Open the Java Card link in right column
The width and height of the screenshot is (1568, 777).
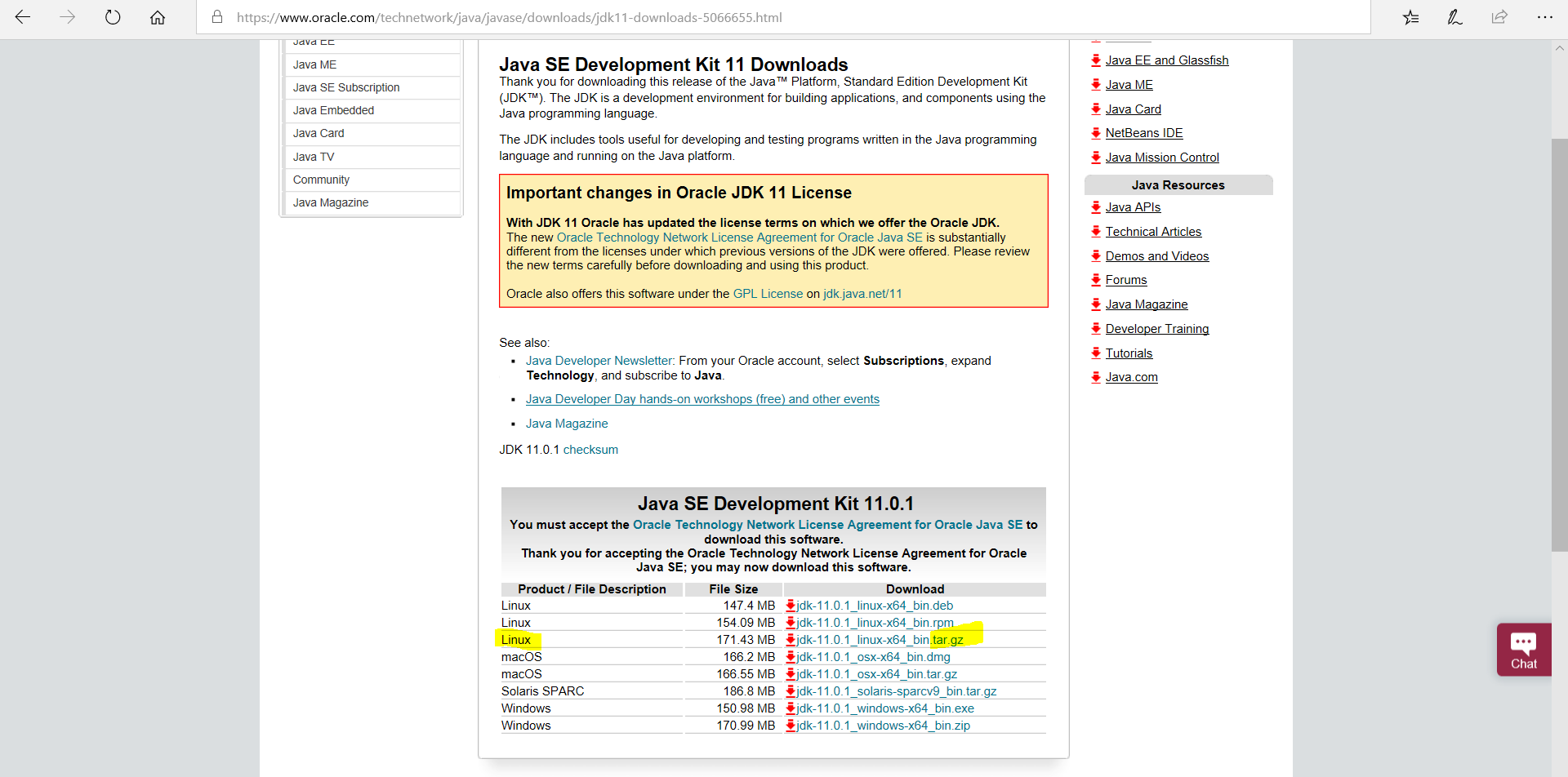[x=1134, y=109]
